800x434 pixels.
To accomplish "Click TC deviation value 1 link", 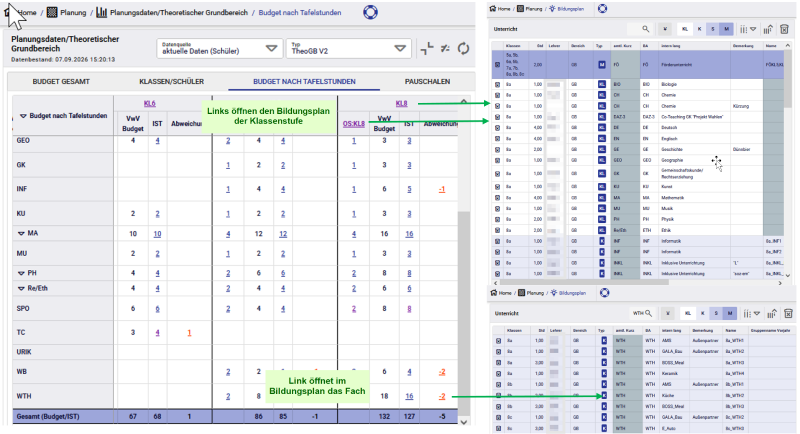I will coord(189,333).
